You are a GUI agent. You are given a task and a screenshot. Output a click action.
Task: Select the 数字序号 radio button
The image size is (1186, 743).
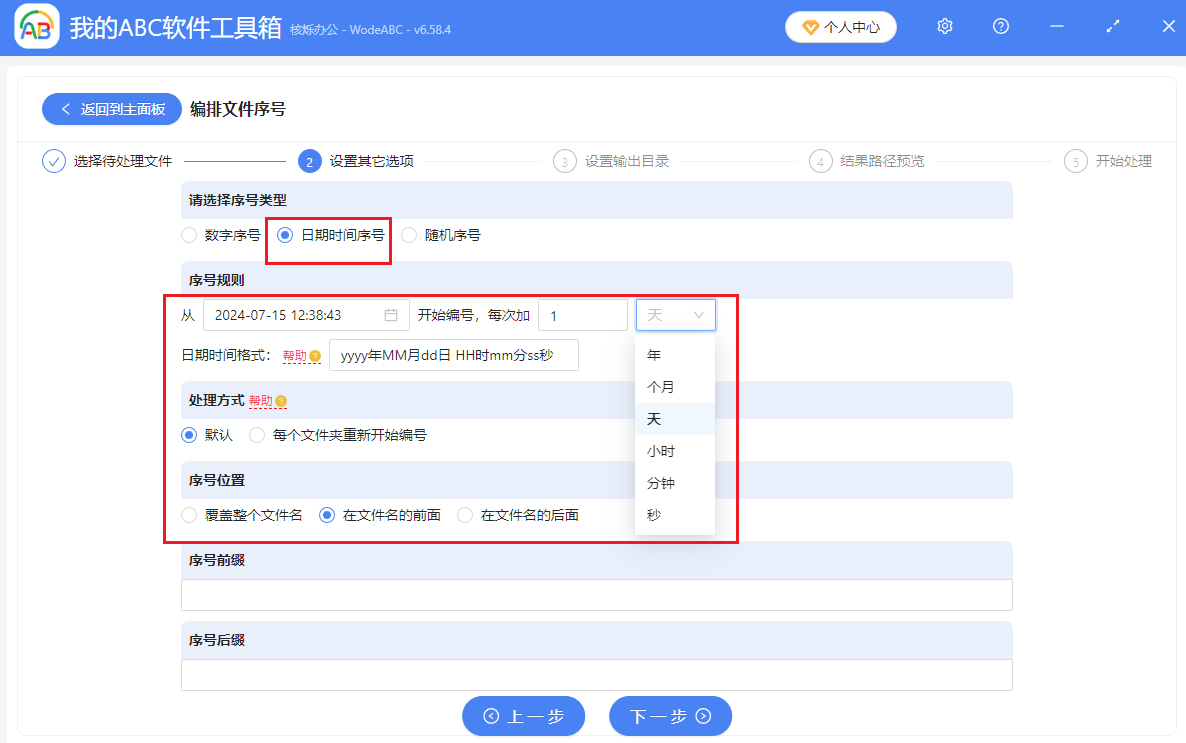click(188, 234)
